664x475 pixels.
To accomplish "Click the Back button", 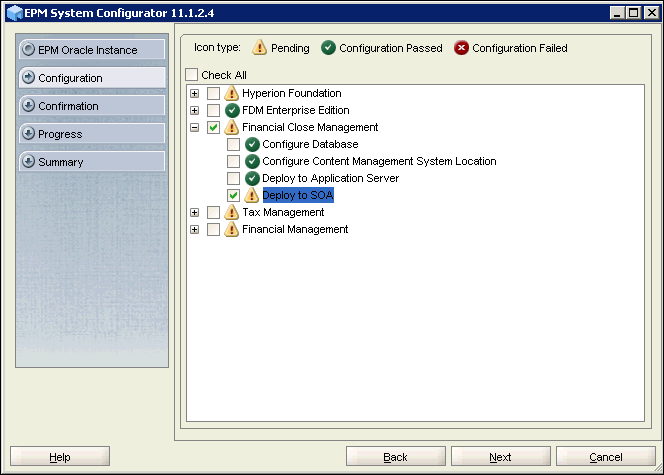I will point(396,456).
